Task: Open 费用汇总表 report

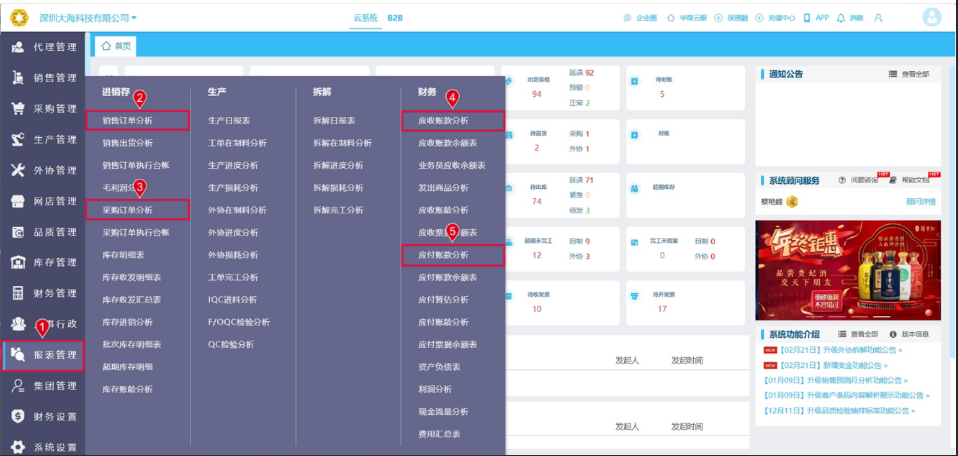Action: (439, 434)
